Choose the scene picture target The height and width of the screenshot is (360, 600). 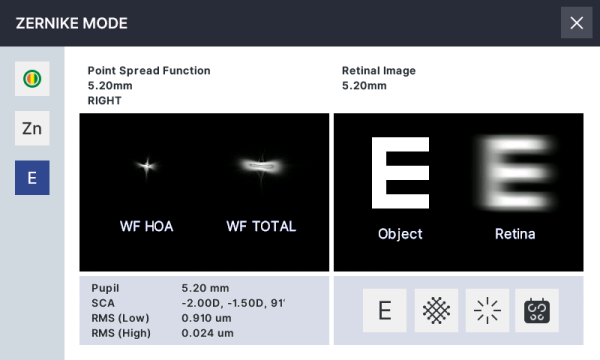click(537, 310)
